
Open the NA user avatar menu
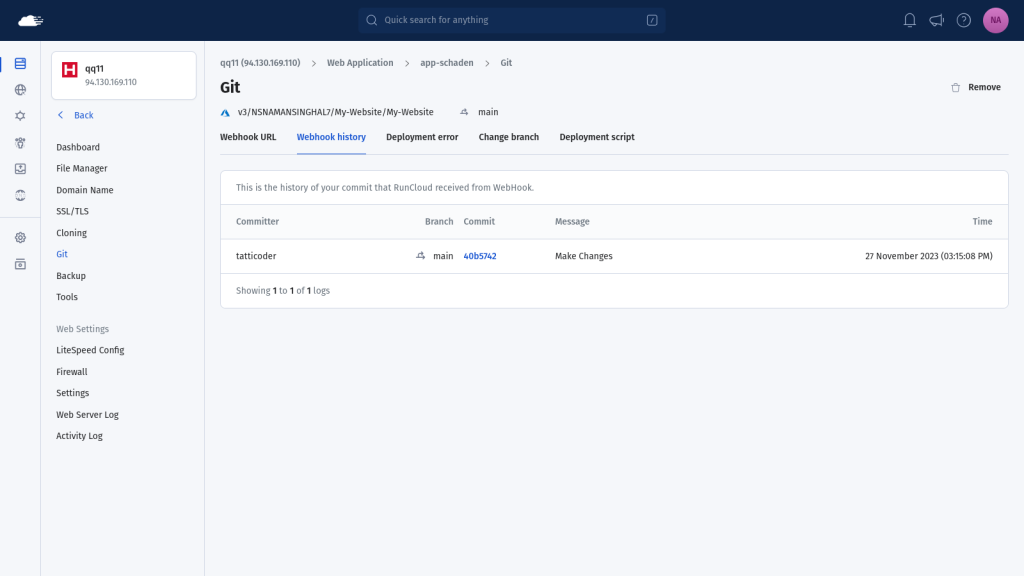point(995,20)
